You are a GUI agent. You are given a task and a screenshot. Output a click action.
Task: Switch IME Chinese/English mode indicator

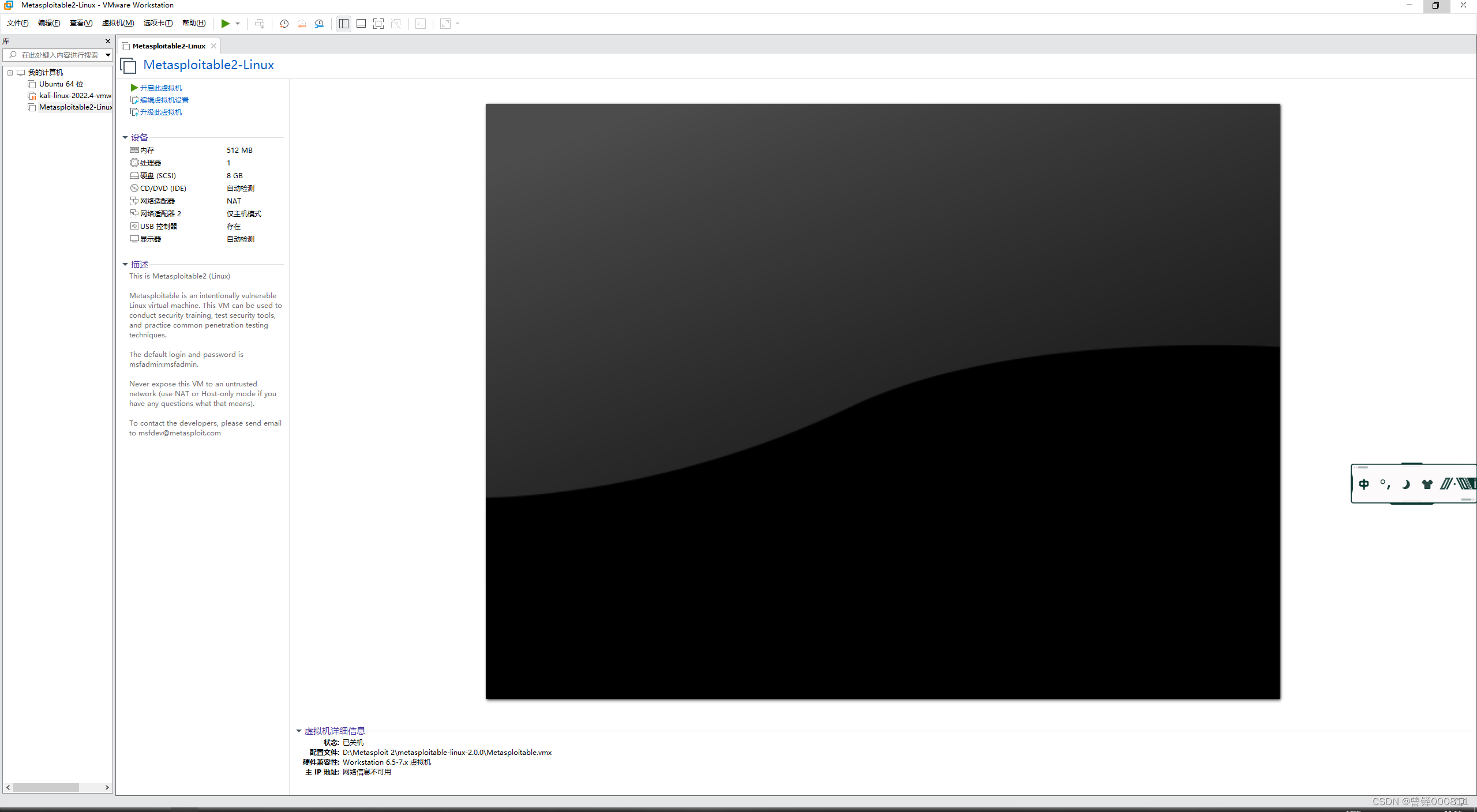pos(1364,484)
